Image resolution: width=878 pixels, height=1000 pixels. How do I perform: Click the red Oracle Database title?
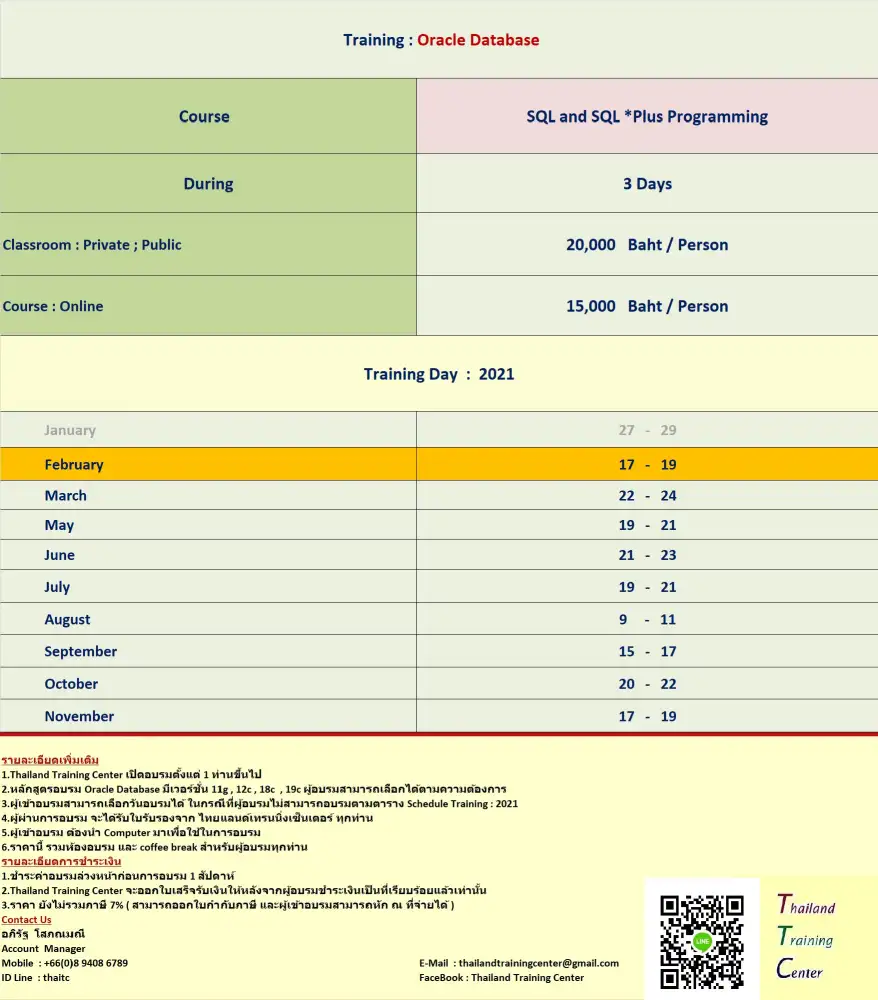click(477, 40)
